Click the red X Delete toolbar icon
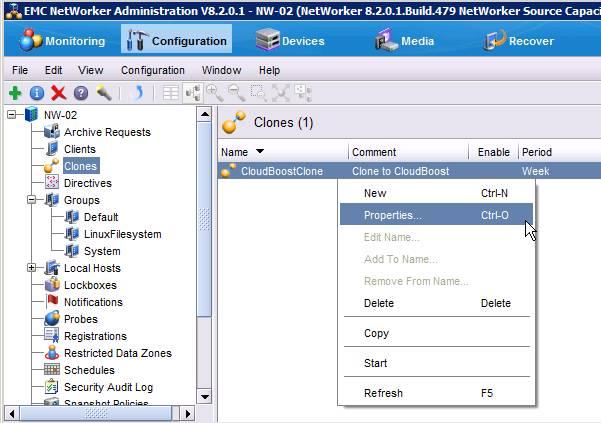The width and height of the screenshot is (601, 423). 59,93
